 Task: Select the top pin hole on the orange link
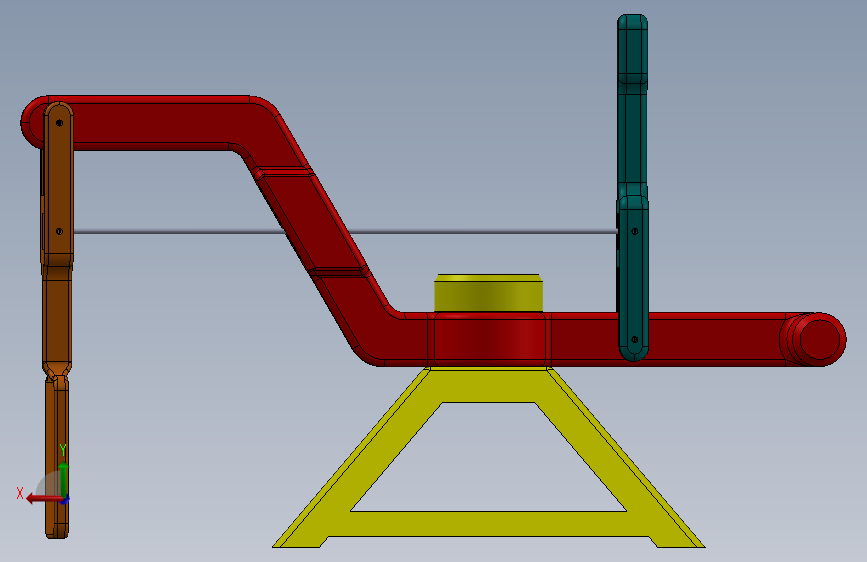pos(60,123)
